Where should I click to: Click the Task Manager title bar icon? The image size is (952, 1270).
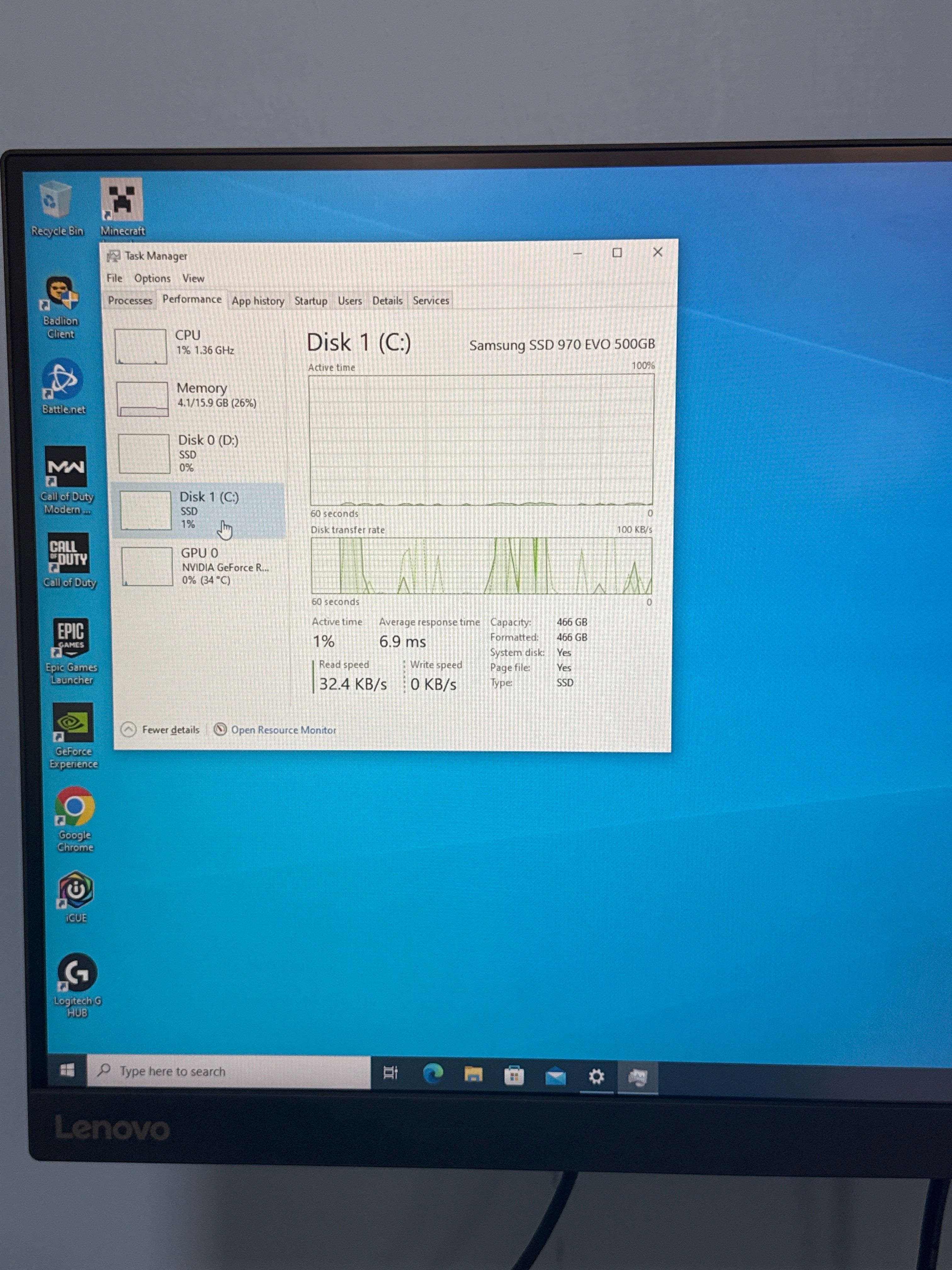tap(114, 256)
